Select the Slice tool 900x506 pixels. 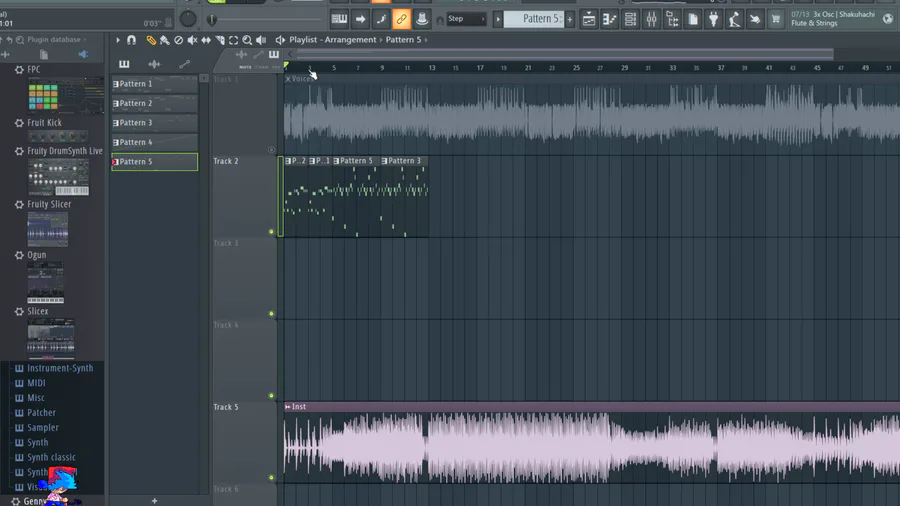coord(220,40)
